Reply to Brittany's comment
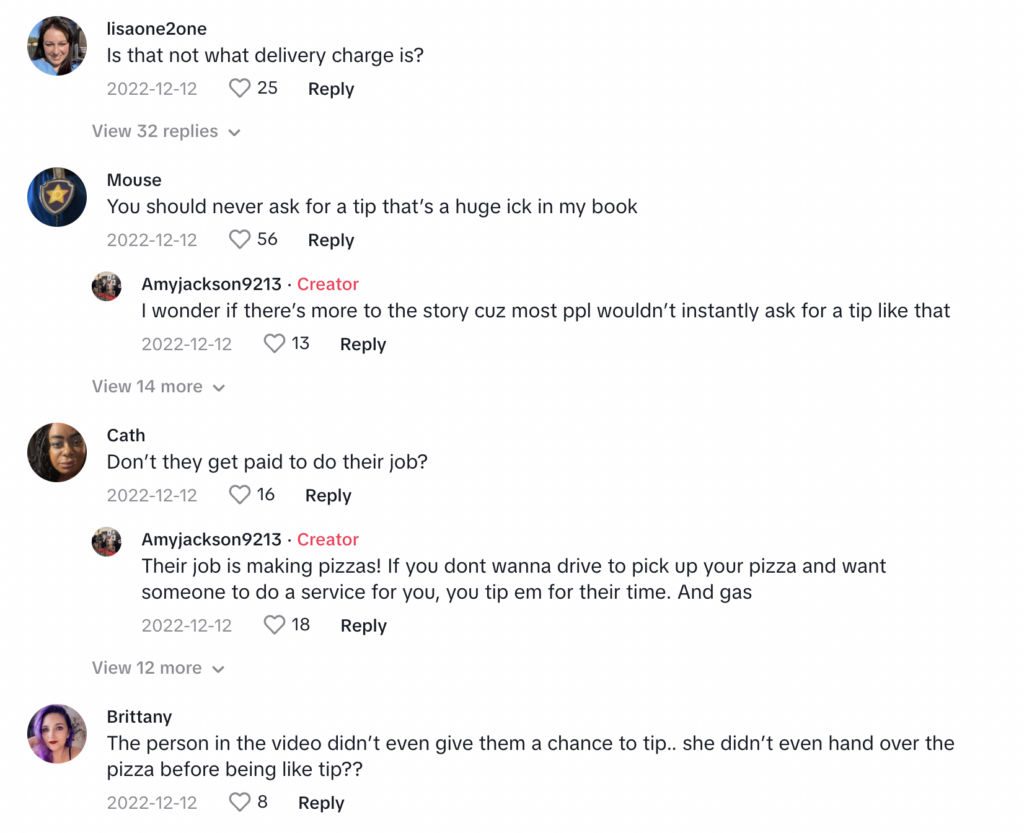1024x833 pixels. click(321, 803)
